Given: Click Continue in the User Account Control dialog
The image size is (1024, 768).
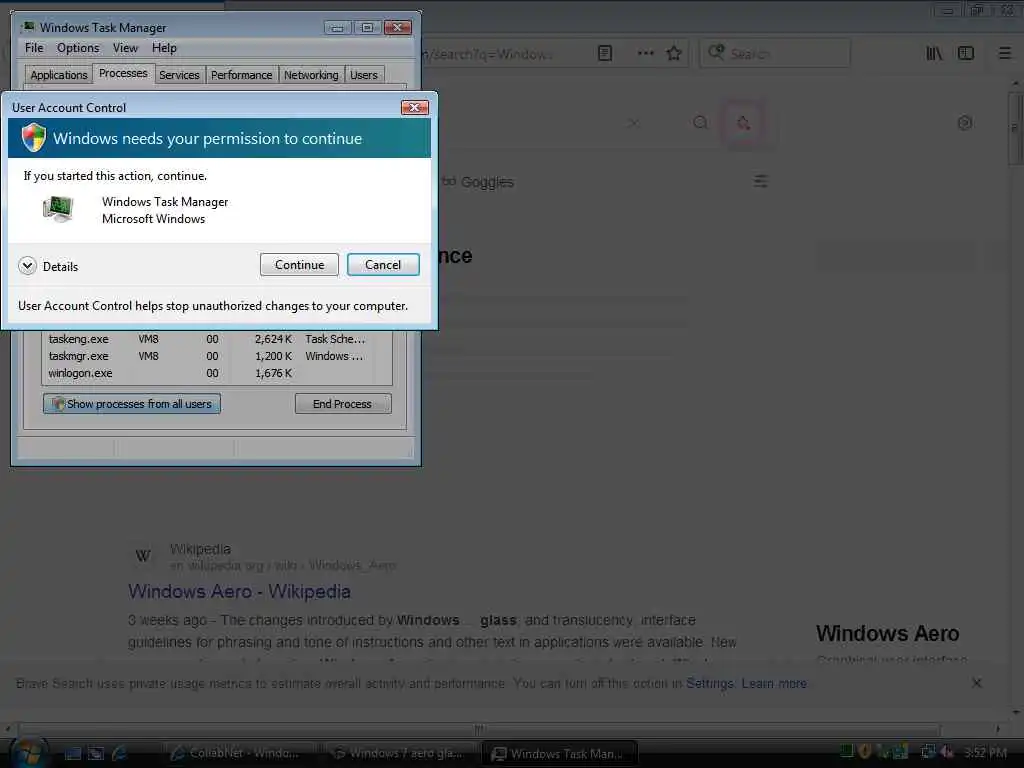Looking at the screenshot, I should (x=299, y=264).
